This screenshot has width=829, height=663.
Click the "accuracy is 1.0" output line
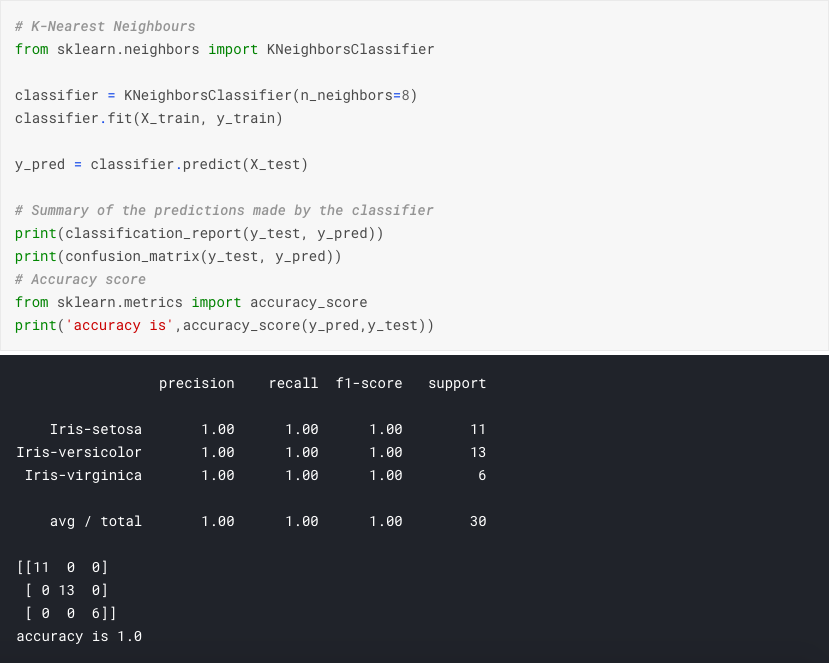[x=79, y=636]
